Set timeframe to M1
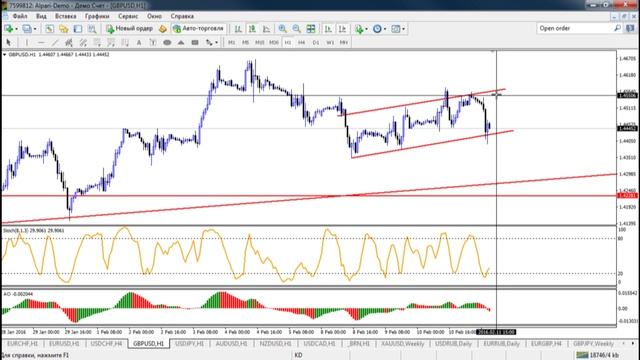This screenshot has height=360, width=640. [x=231, y=42]
